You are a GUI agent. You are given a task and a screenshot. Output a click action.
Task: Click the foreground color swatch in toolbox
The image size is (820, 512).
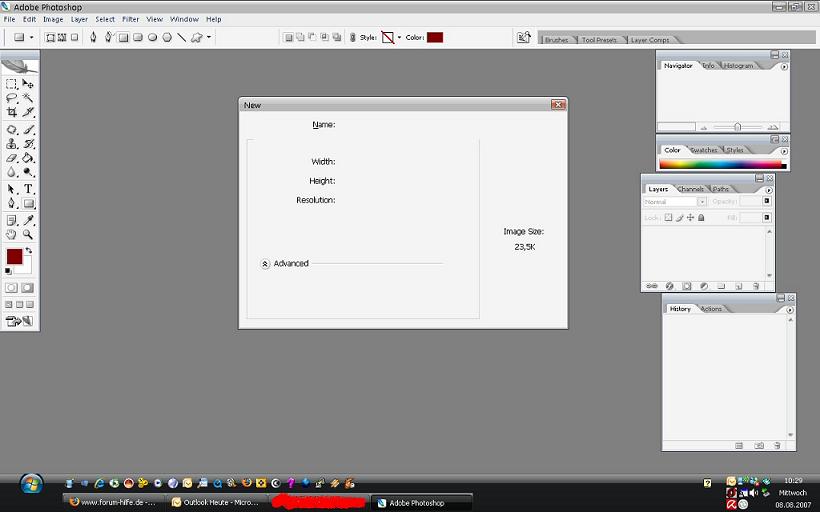(x=14, y=257)
